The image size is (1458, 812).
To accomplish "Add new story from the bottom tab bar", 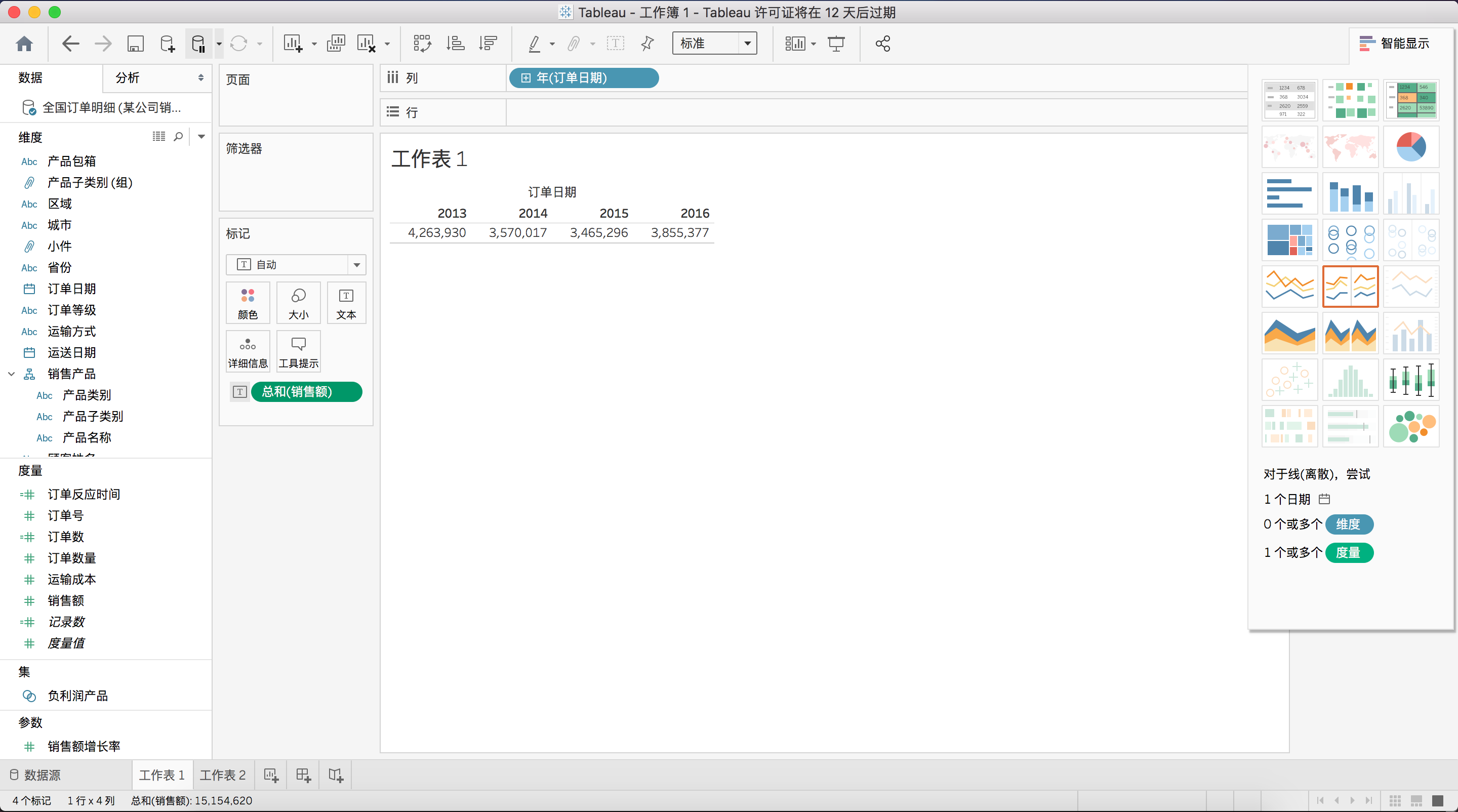I will pyautogui.click(x=336, y=775).
